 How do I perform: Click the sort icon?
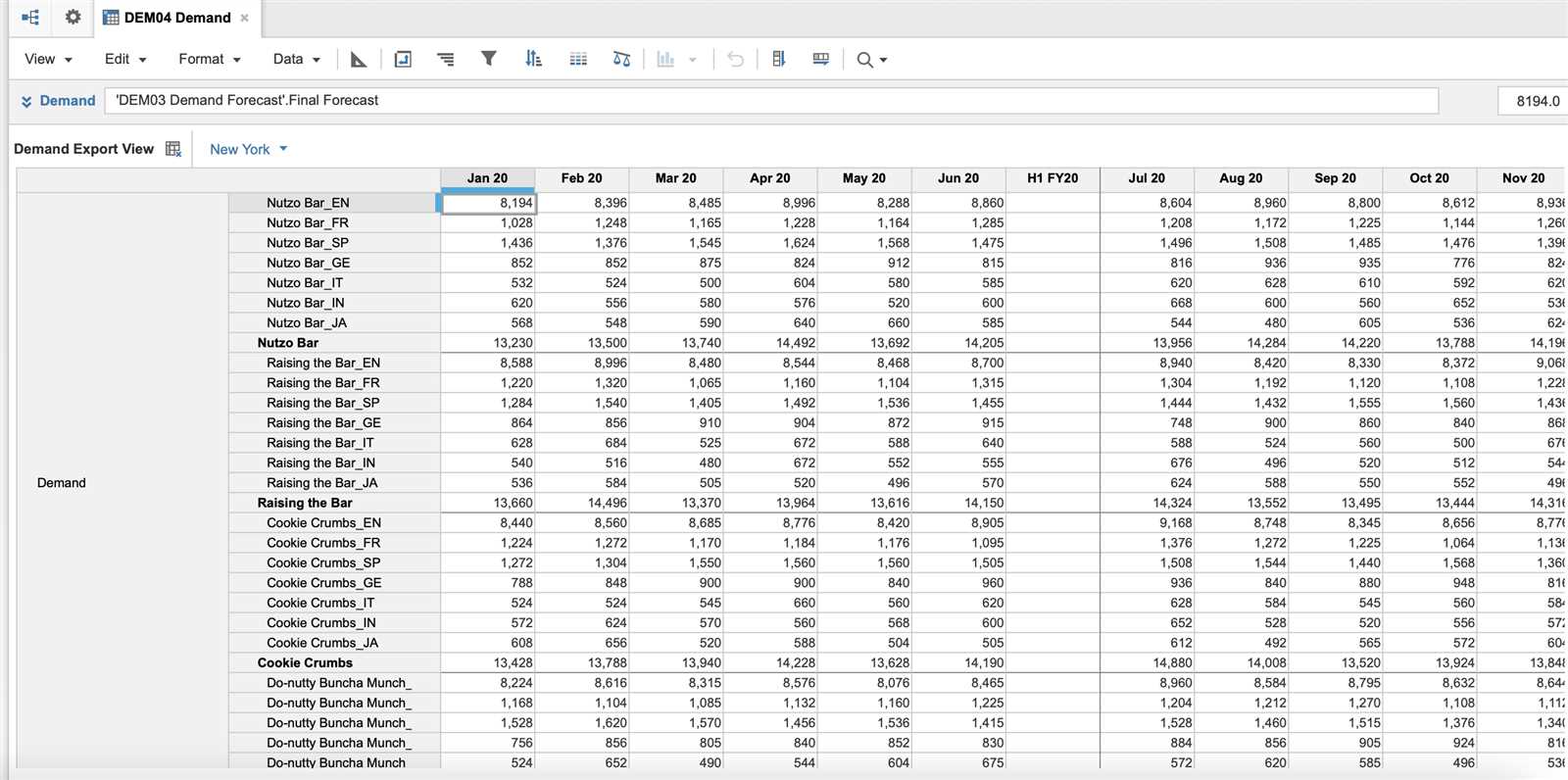[x=533, y=59]
